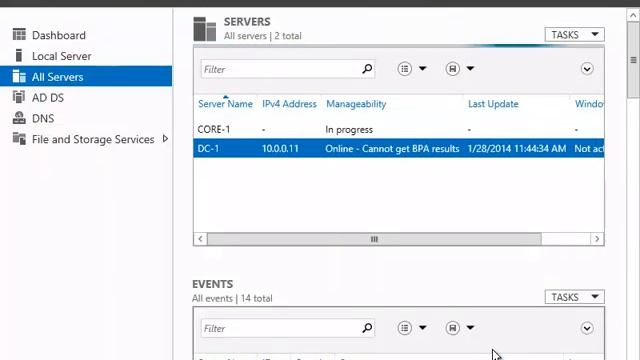Image resolution: width=640 pixels, height=360 pixels.
Task: Click the Local Server icon
Action: pyautogui.click(x=19, y=56)
